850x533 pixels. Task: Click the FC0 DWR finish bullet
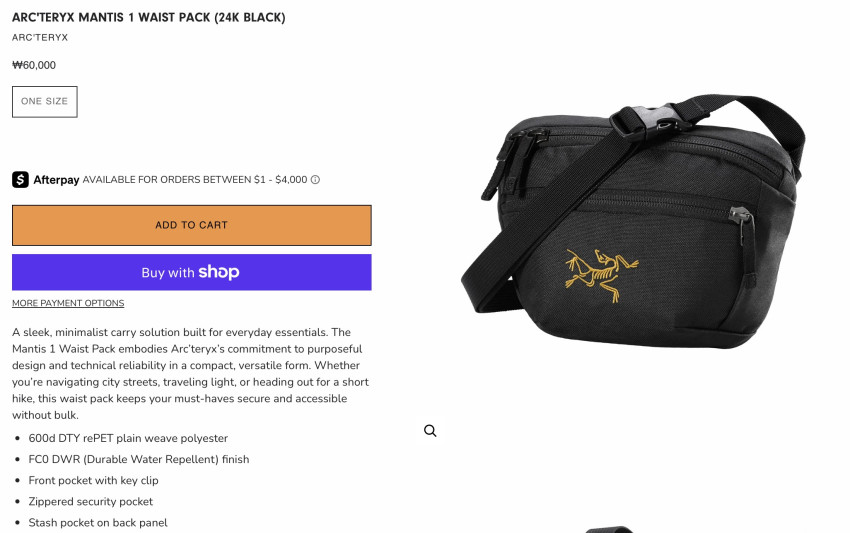tap(139, 459)
